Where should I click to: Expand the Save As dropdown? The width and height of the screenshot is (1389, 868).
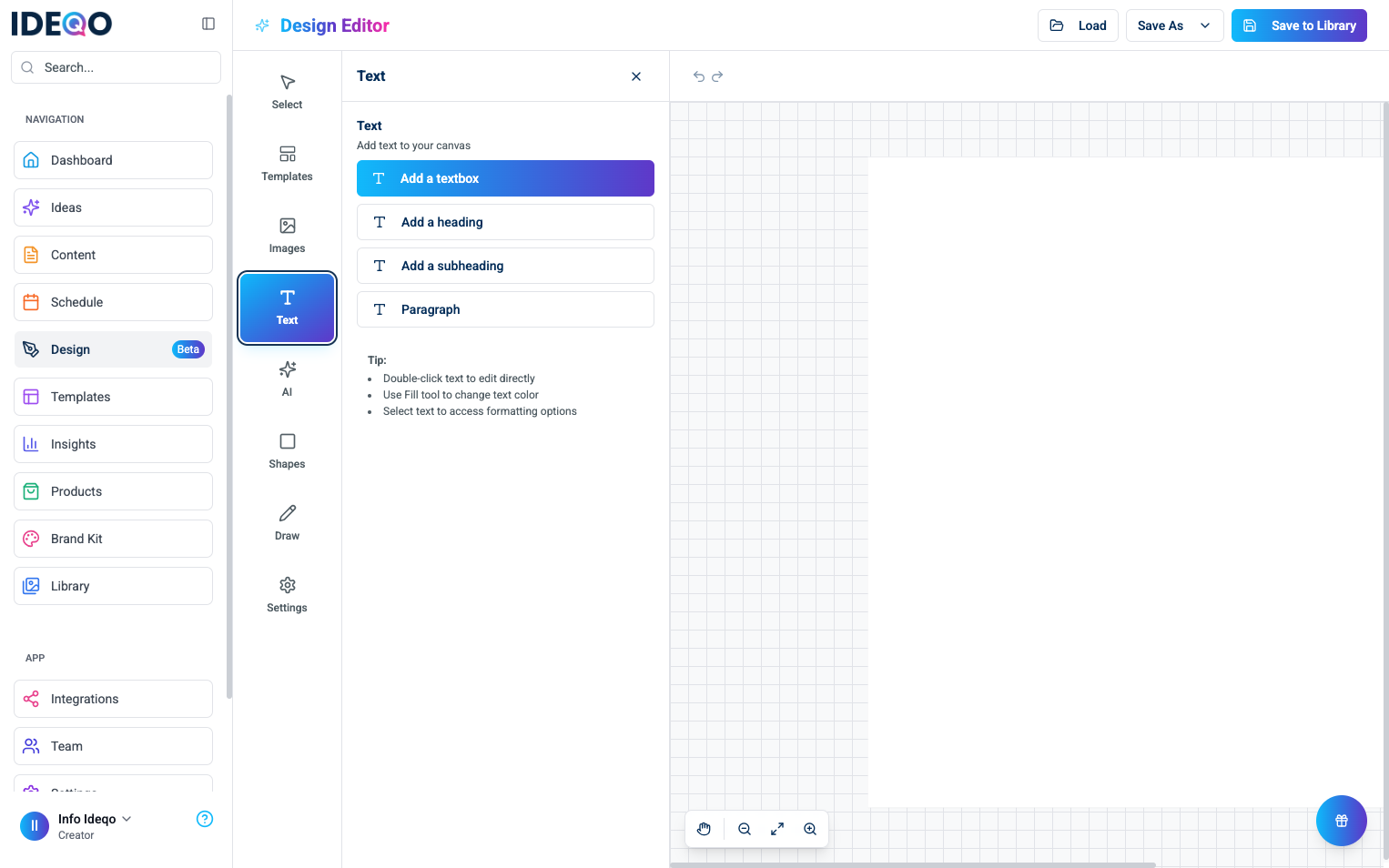click(1205, 25)
